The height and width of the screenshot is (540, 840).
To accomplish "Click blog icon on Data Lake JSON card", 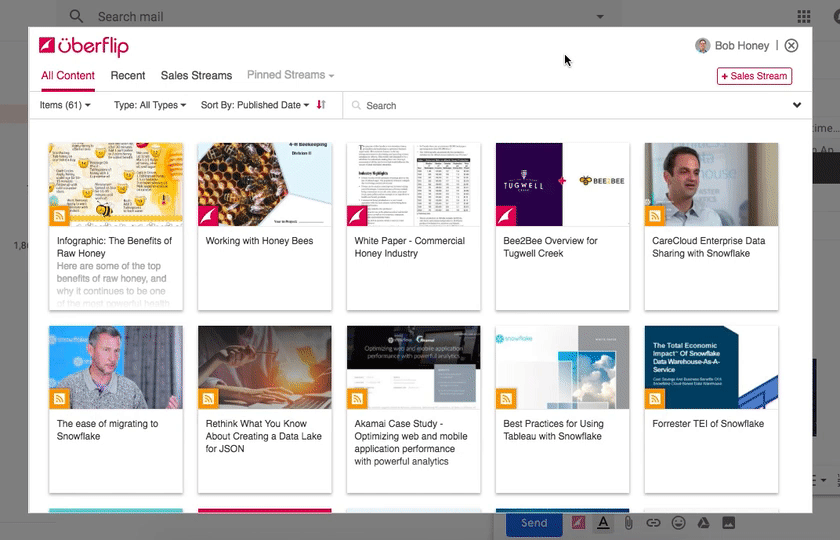I will coord(208,399).
